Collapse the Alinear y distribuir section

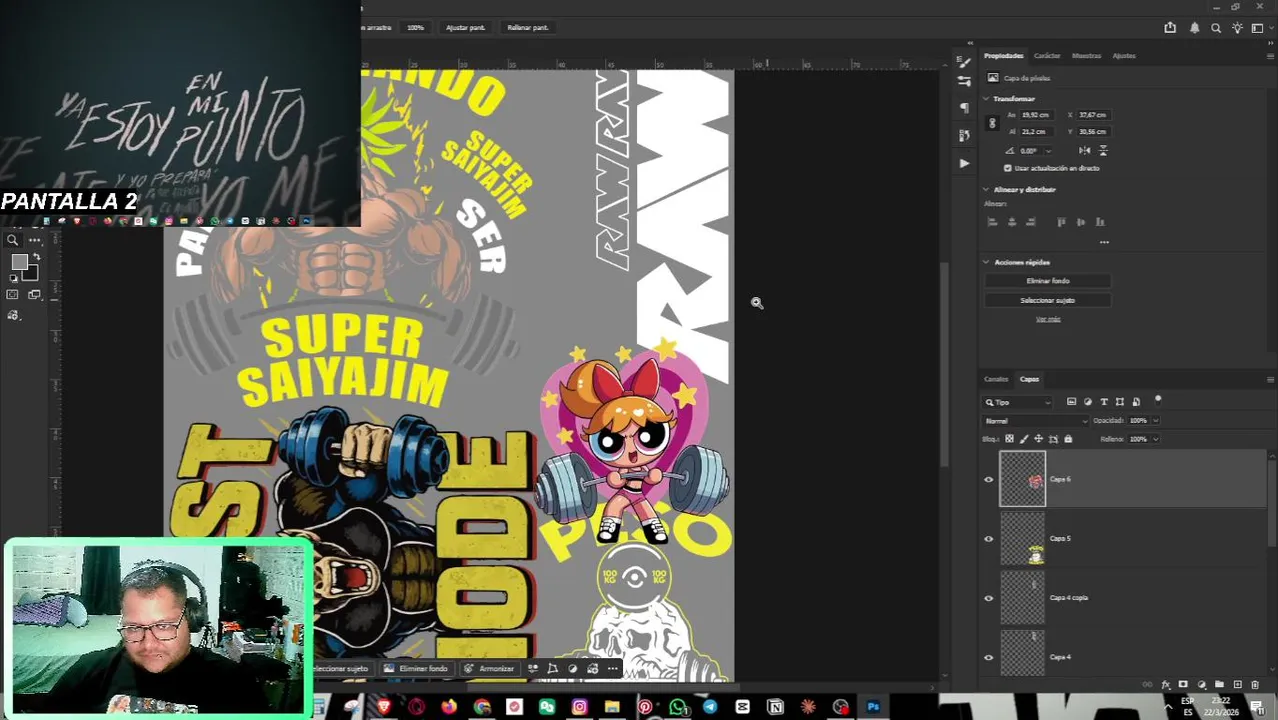(986, 189)
